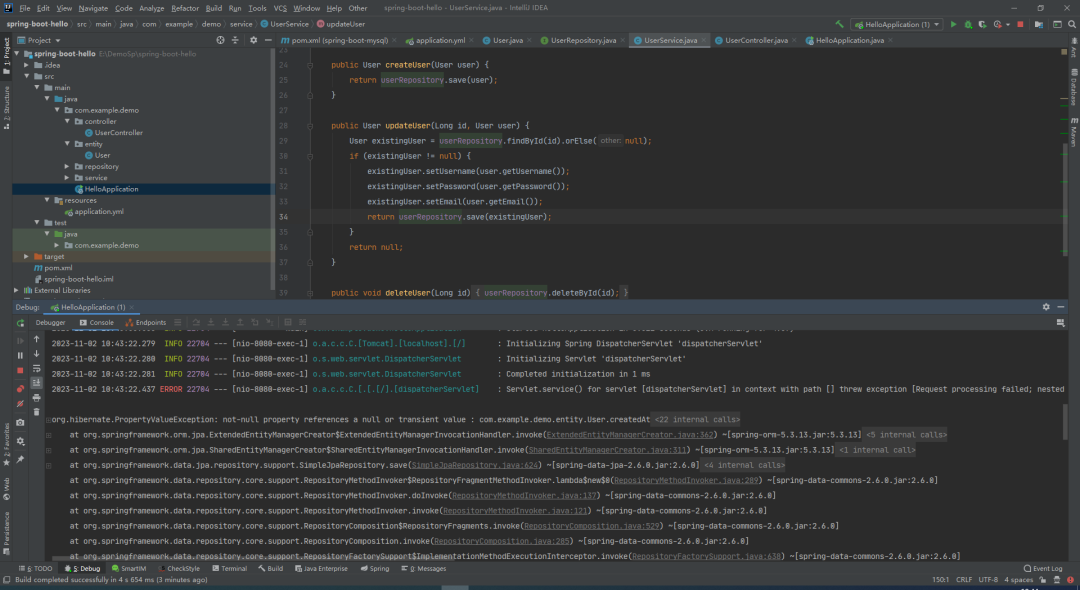Open the Profiler run options dropdown arrow
The height and width of the screenshot is (590, 1080).
[1007, 24]
